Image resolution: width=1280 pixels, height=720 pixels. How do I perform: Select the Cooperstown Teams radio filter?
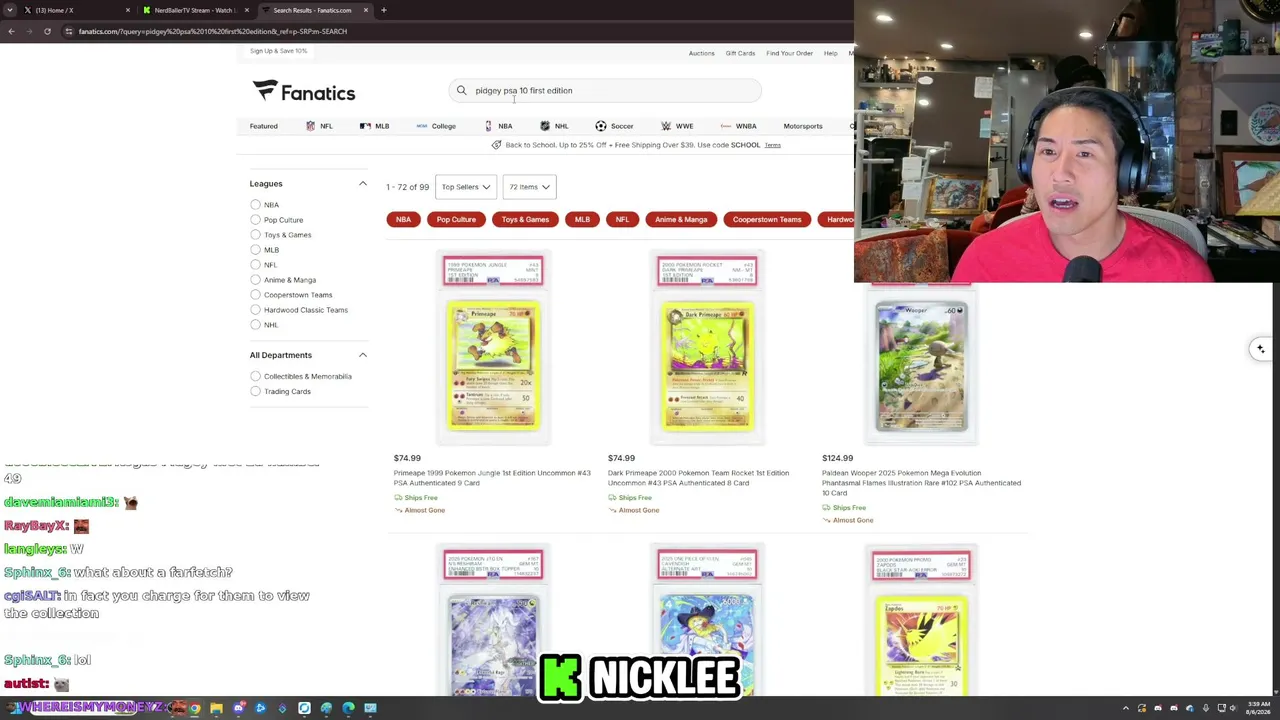pyautogui.click(x=255, y=295)
